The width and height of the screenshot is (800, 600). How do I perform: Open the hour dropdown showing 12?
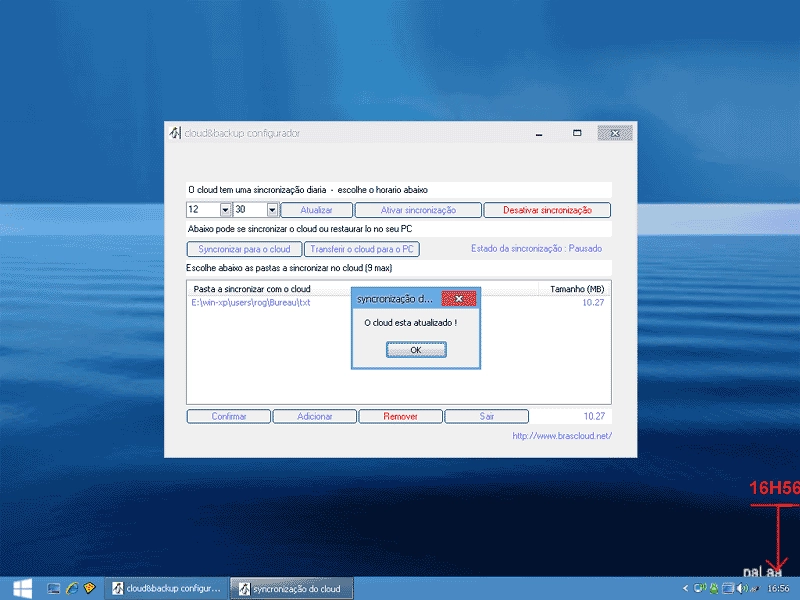225,210
